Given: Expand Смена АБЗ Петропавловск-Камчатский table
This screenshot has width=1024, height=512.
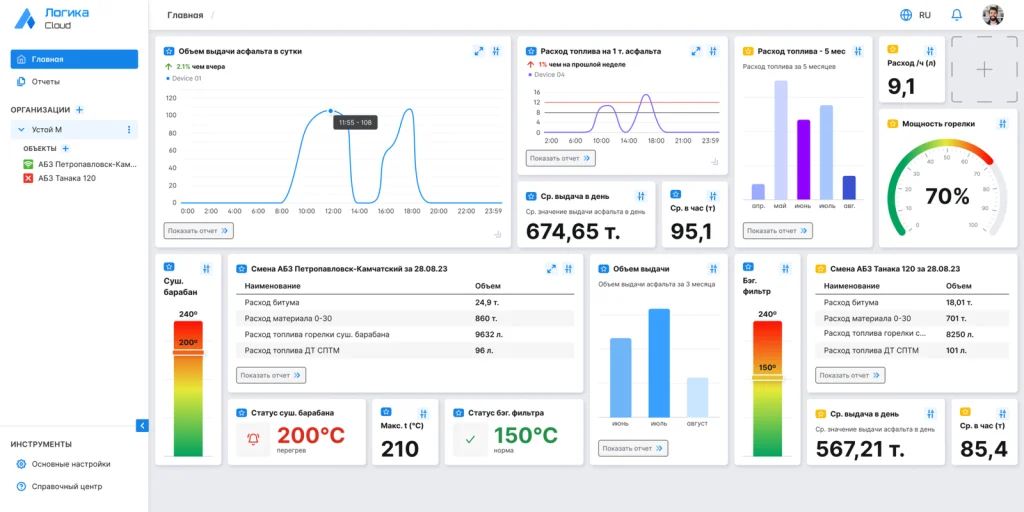Looking at the screenshot, I should point(551,268).
